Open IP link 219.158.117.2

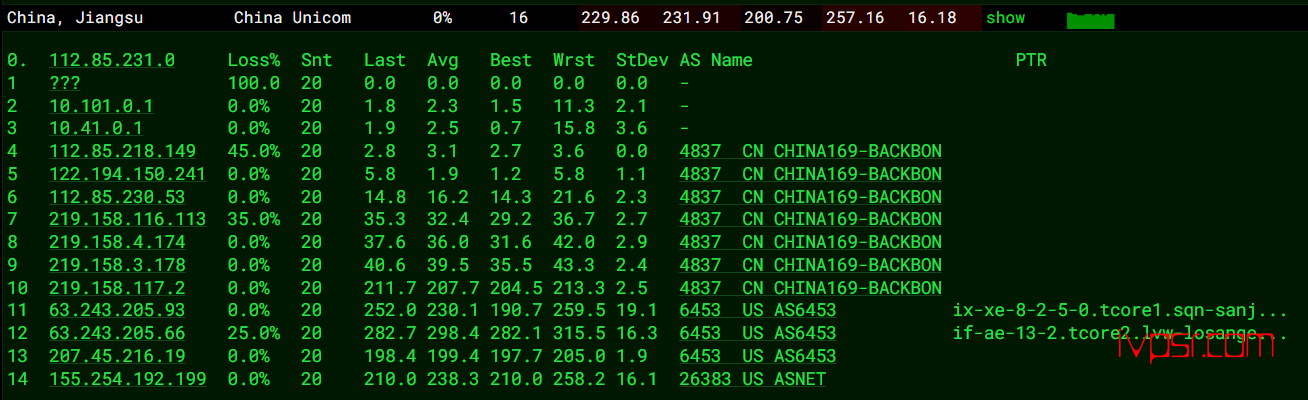pyautogui.click(x=117, y=288)
